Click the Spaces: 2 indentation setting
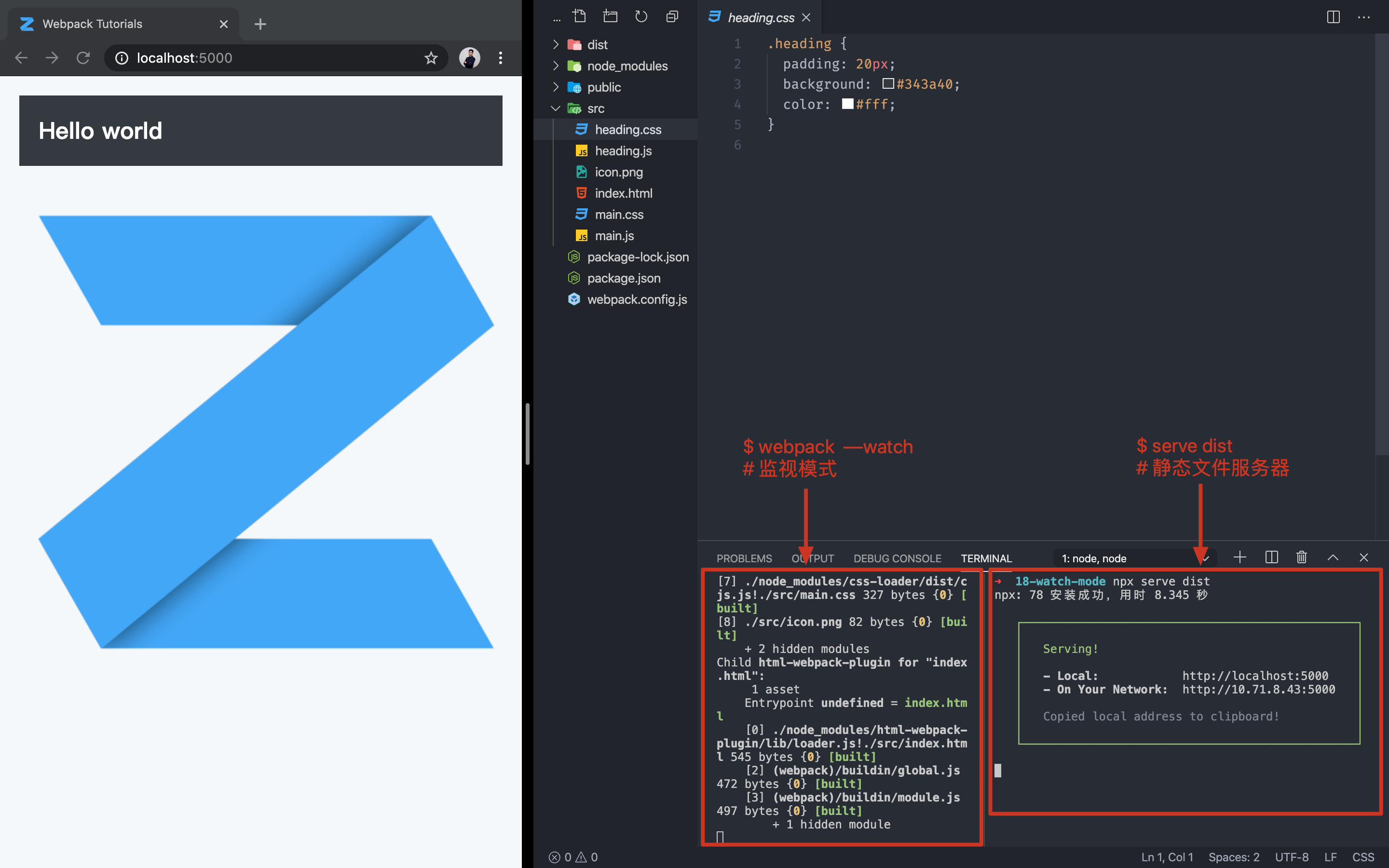The image size is (1389, 868). [x=1233, y=857]
